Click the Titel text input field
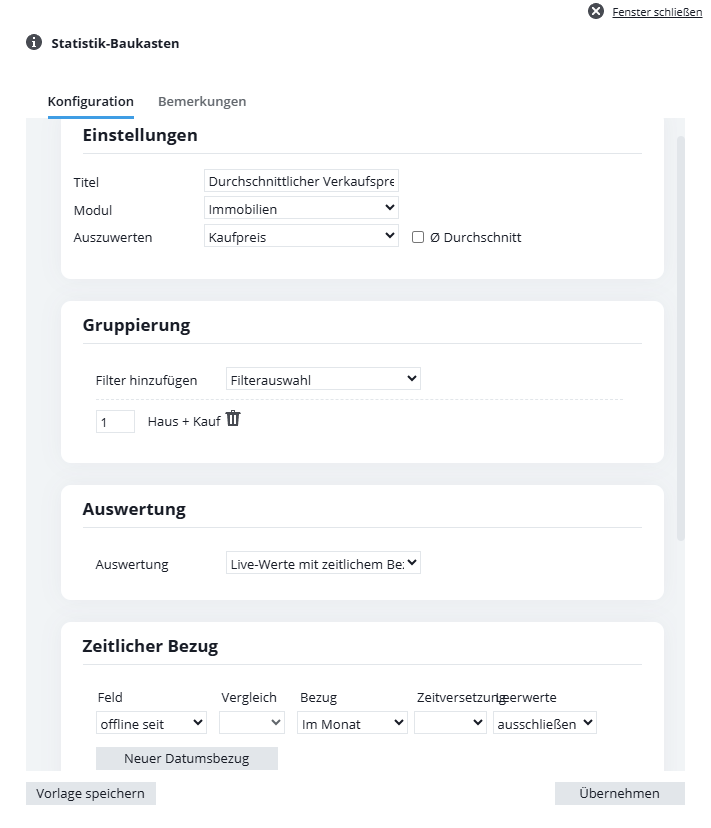This screenshot has width=711, height=828. click(301, 181)
